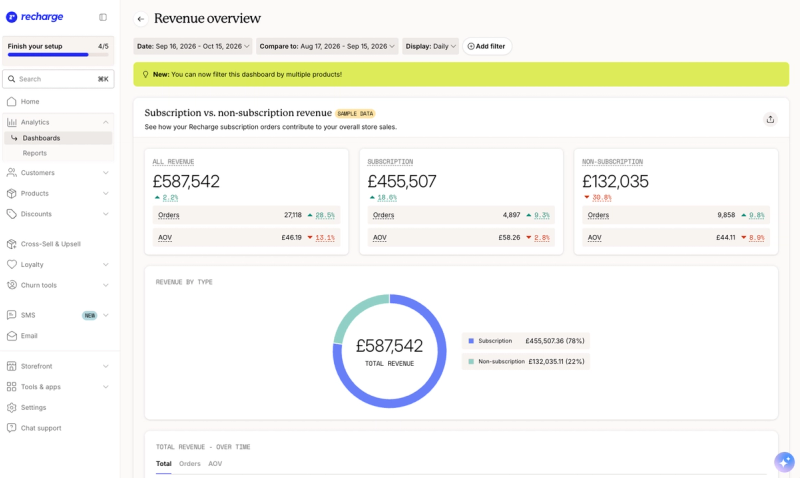This screenshot has width=800, height=478.
Task: Click the Products box icon
Action: point(11,193)
